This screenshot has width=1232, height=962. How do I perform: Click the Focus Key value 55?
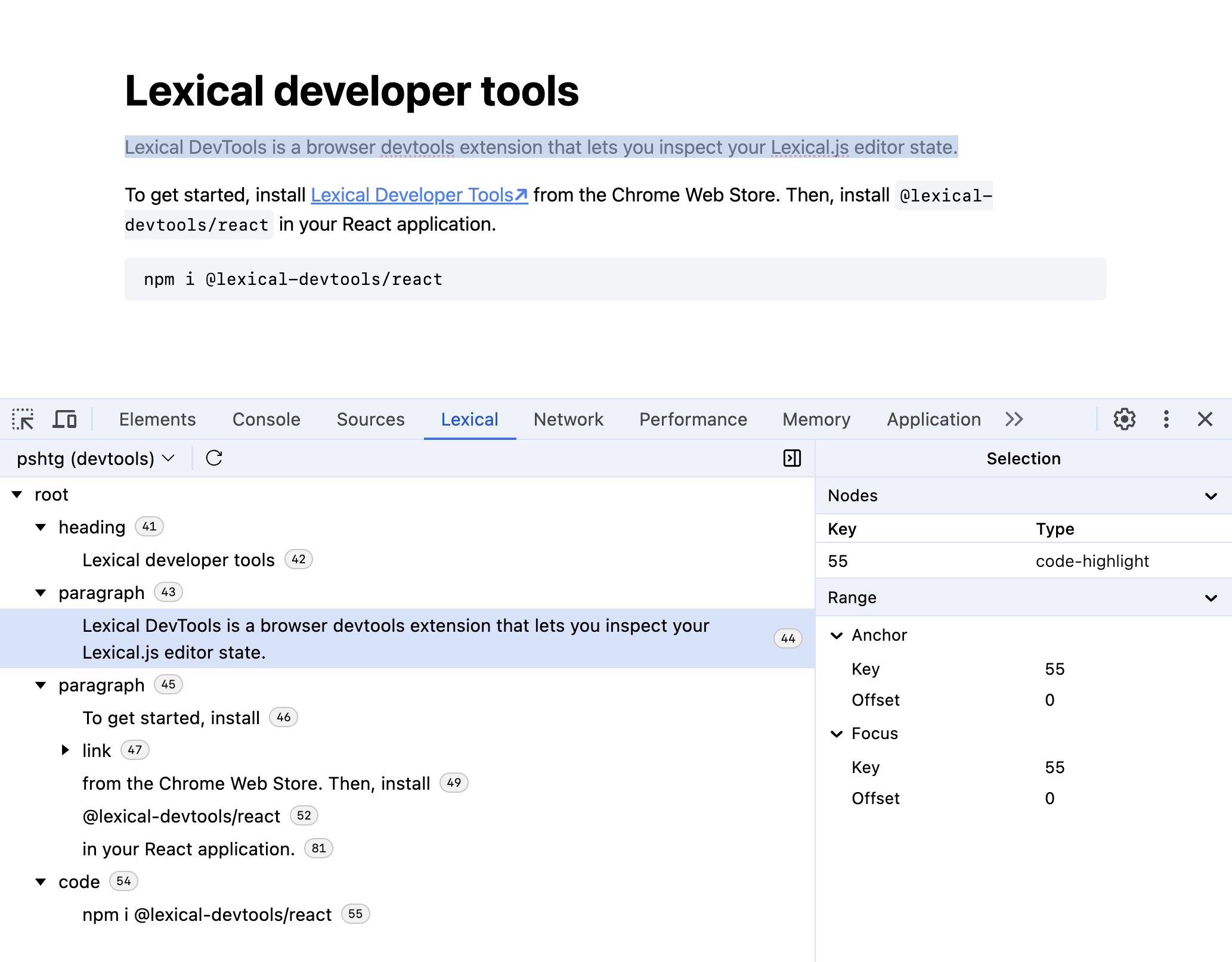pos(1054,767)
